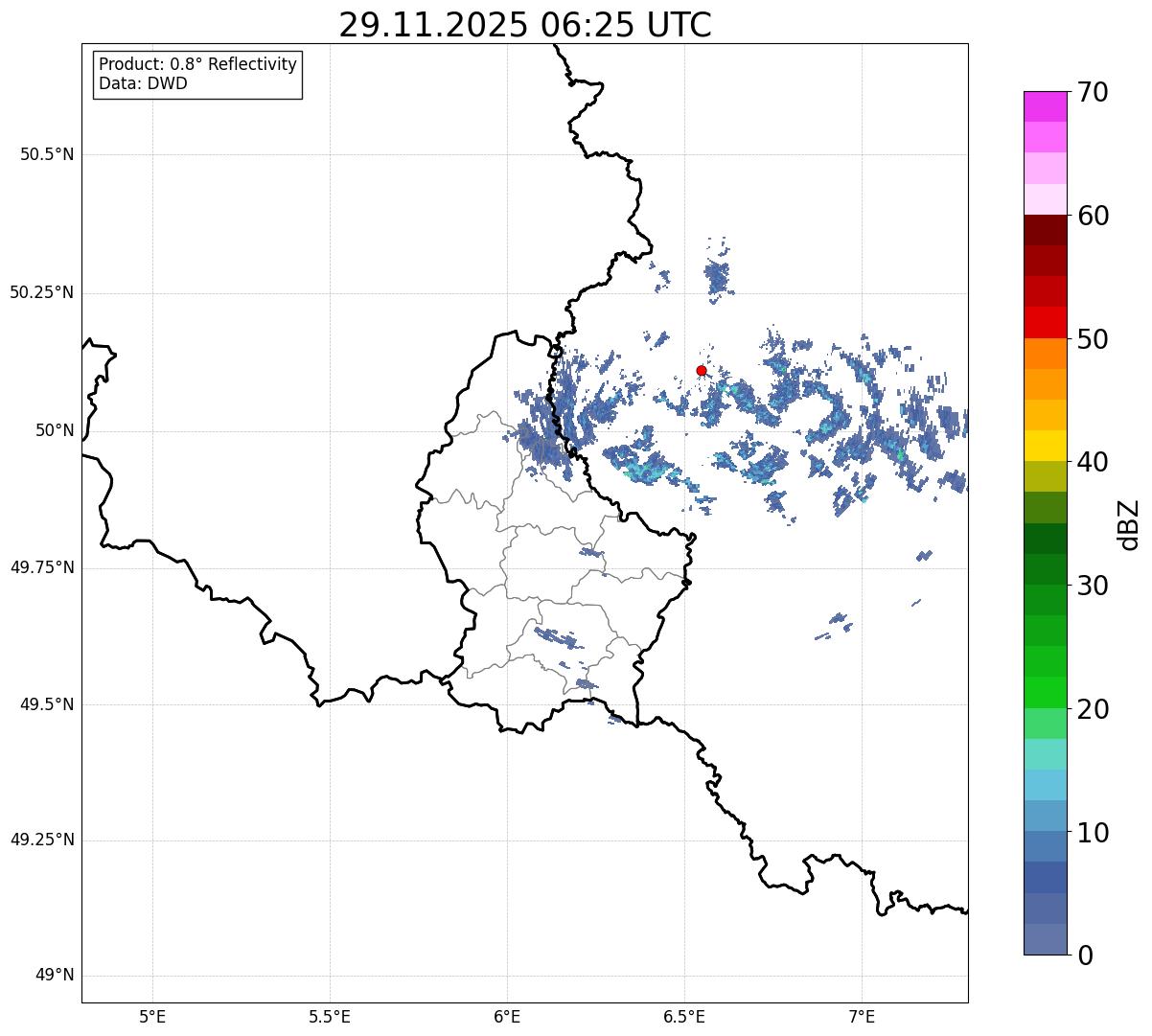Click the yellow colorbar segment above 40

pos(1045,446)
